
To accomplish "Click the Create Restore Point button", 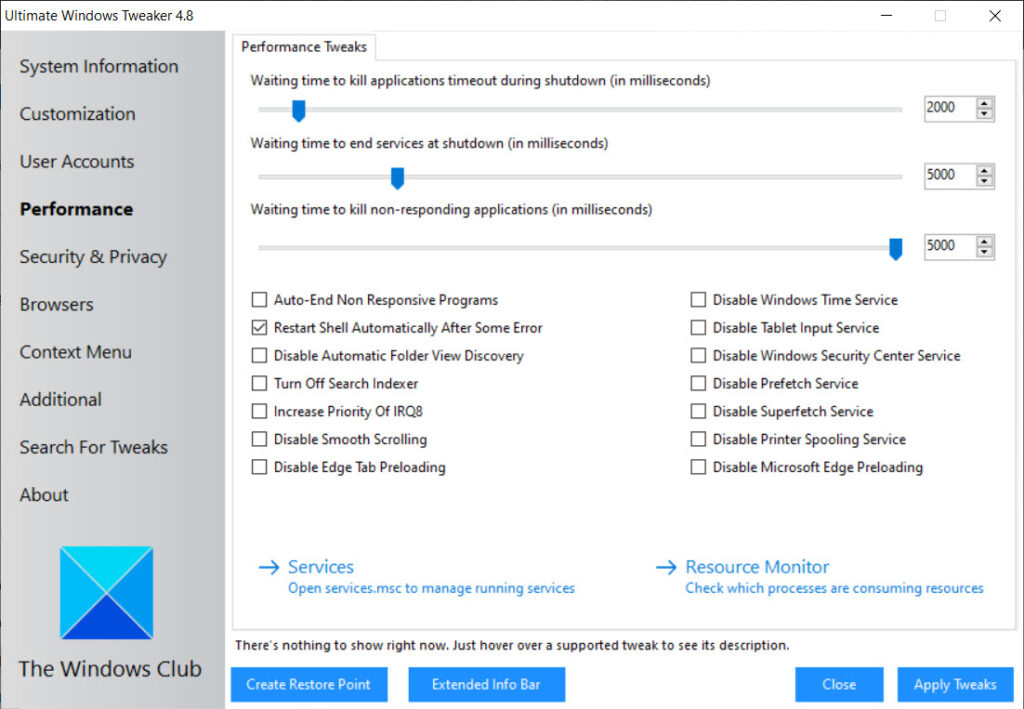I will [308, 684].
